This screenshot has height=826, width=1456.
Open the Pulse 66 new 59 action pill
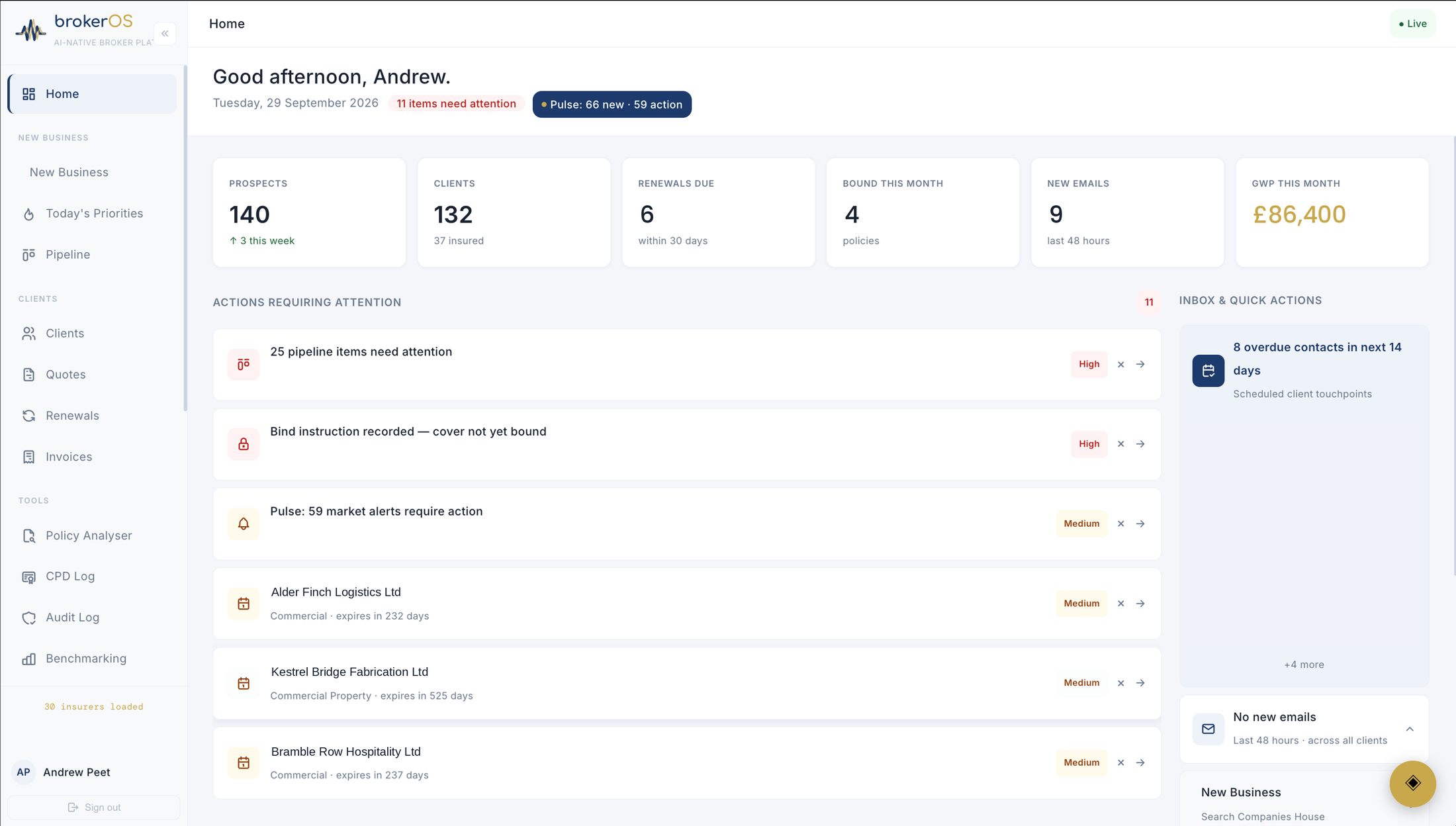point(612,105)
